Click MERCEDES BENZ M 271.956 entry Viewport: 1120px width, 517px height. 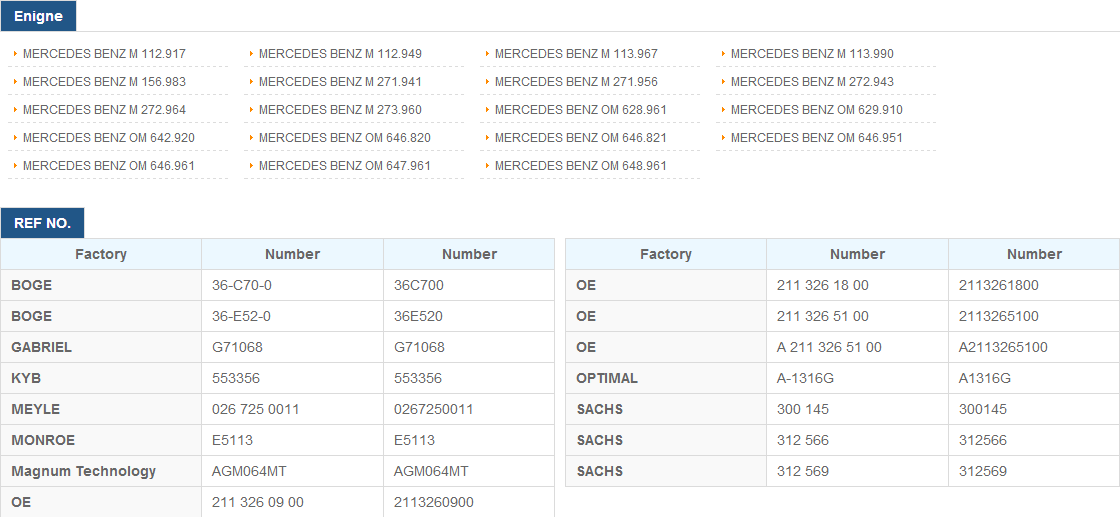pyautogui.click(x=576, y=81)
